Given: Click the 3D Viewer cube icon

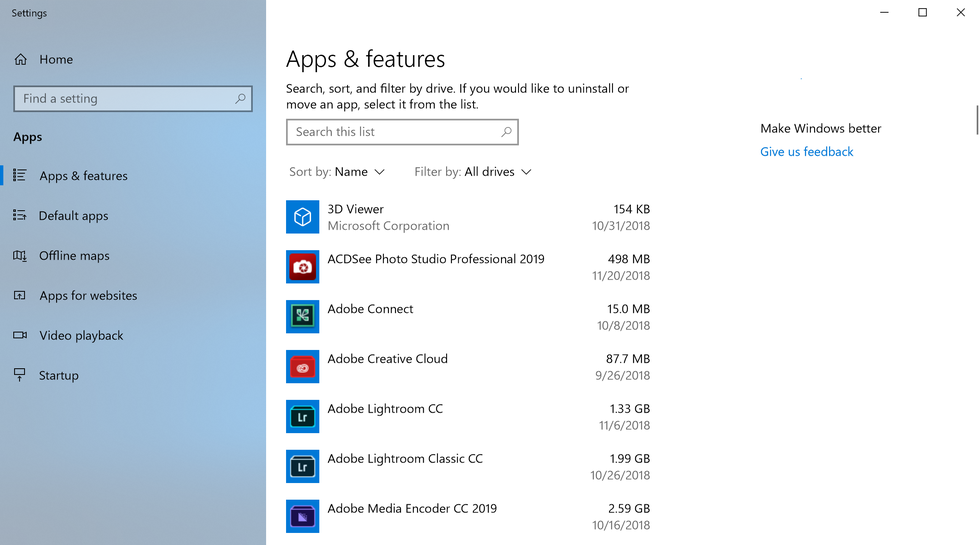Looking at the screenshot, I should (x=302, y=217).
